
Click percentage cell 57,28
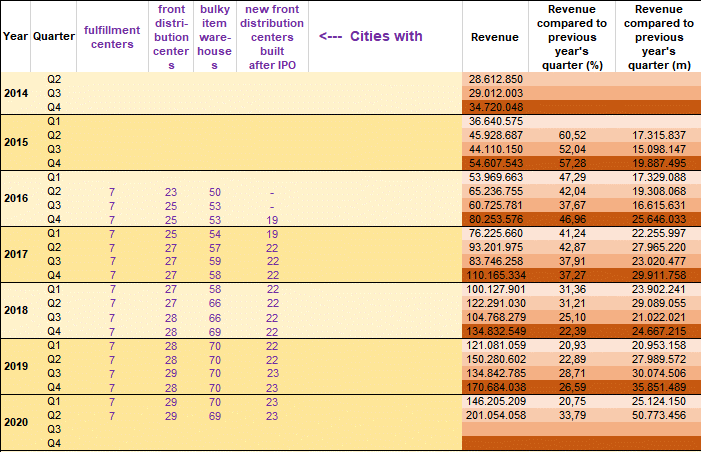tap(572, 163)
